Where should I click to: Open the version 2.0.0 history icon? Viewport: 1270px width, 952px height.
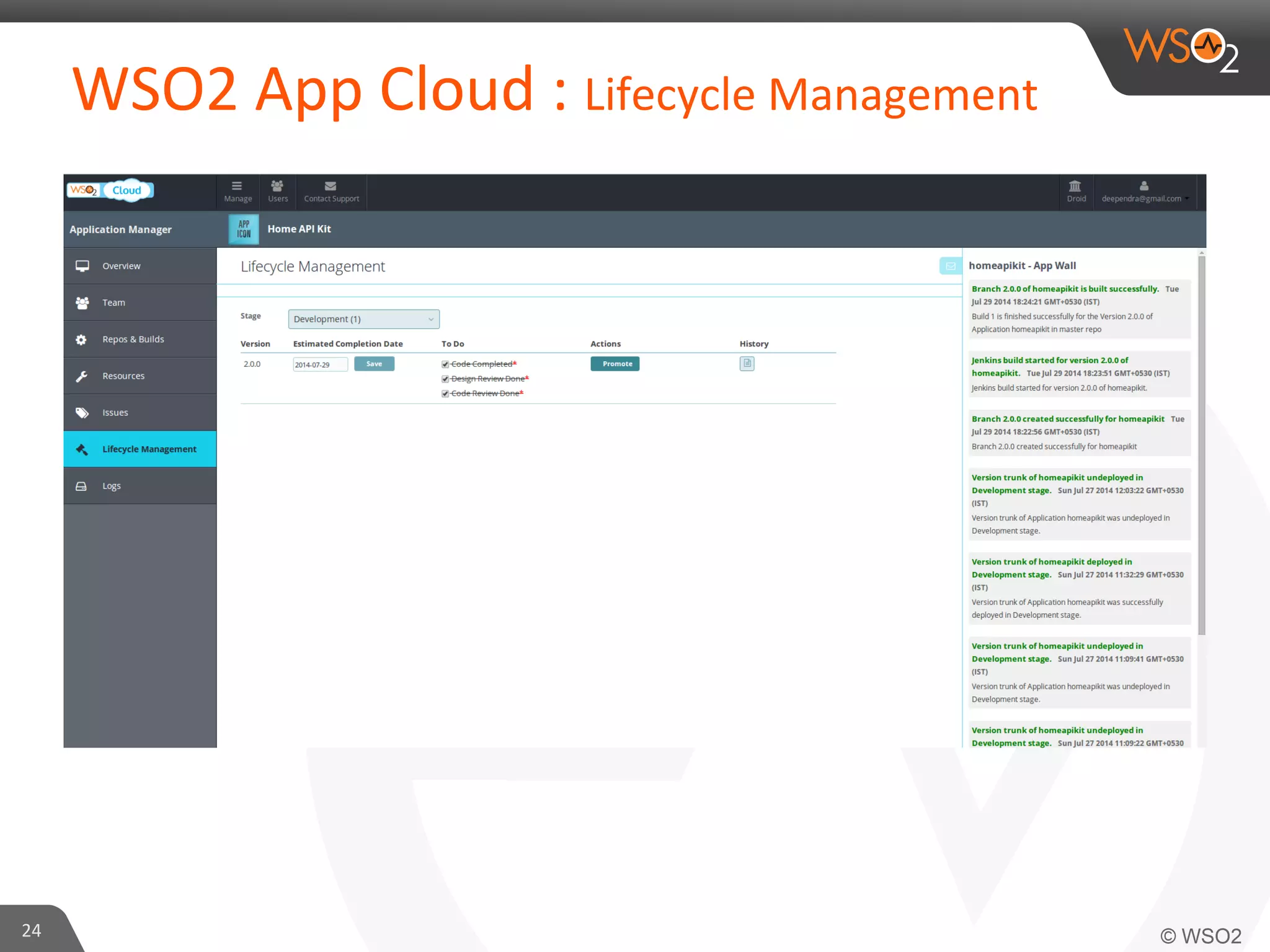coord(747,364)
